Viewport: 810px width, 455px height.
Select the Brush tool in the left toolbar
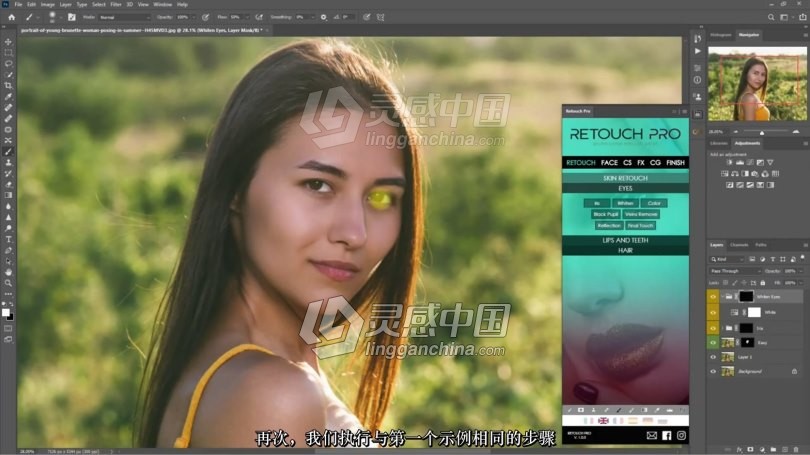8,151
